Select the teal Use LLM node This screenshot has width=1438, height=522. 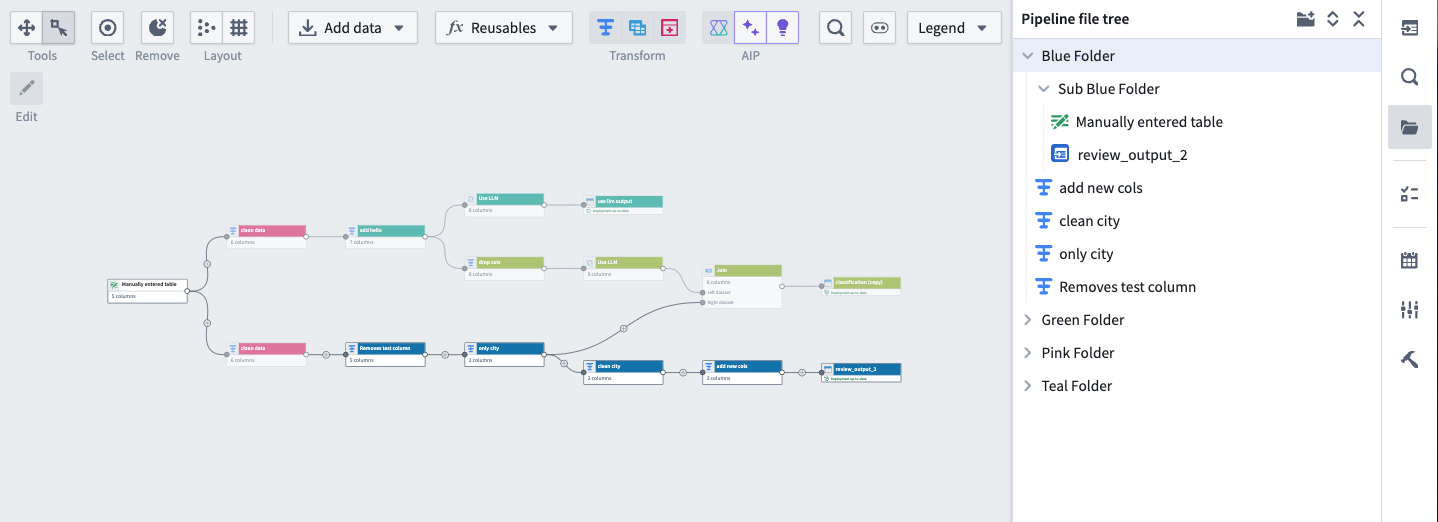[x=504, y=204]
